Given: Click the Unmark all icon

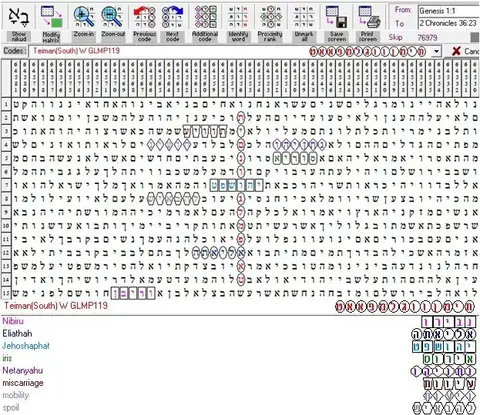Looking at the screenshot, I should [x=304, y=16].
